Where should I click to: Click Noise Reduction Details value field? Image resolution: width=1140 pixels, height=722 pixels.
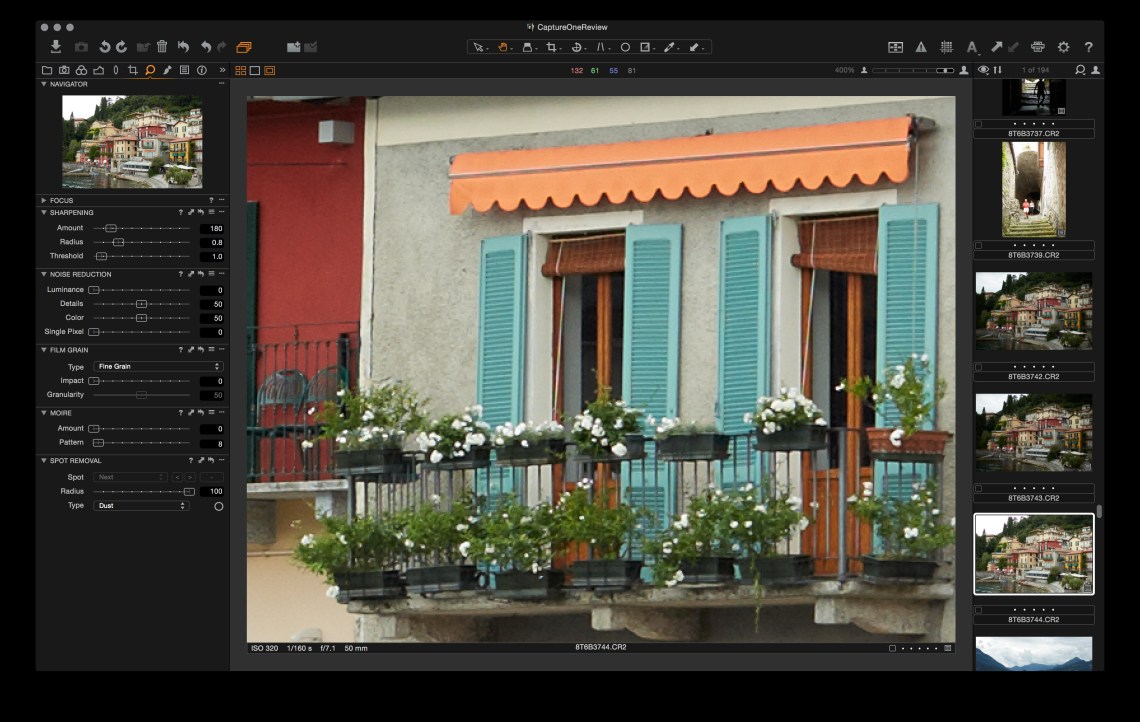212,304
